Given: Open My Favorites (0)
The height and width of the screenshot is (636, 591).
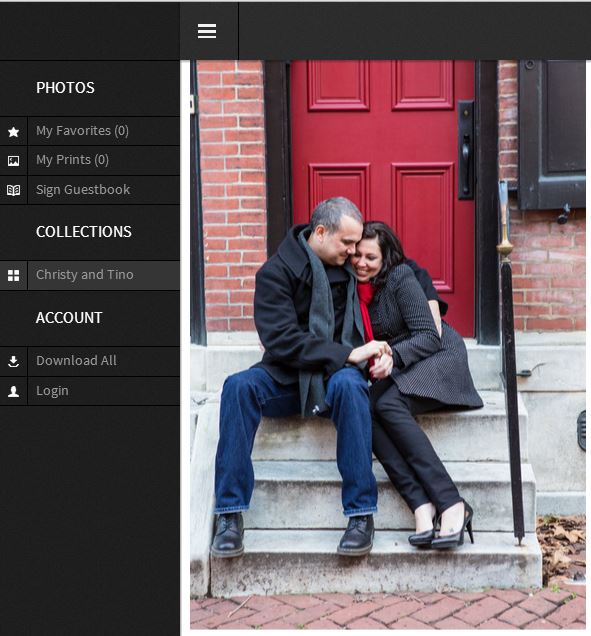Looking at the screenshot, I should click(x=82, y=131).
